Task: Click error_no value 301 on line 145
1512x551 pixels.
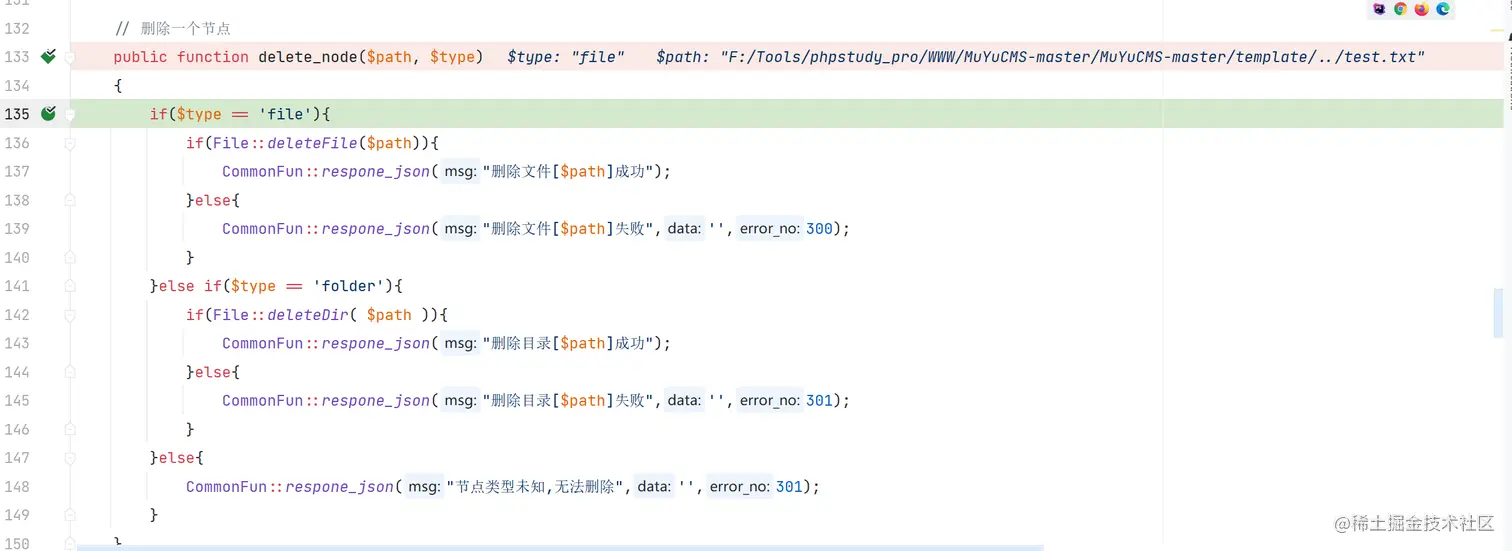Action: [x=819, y=401]
